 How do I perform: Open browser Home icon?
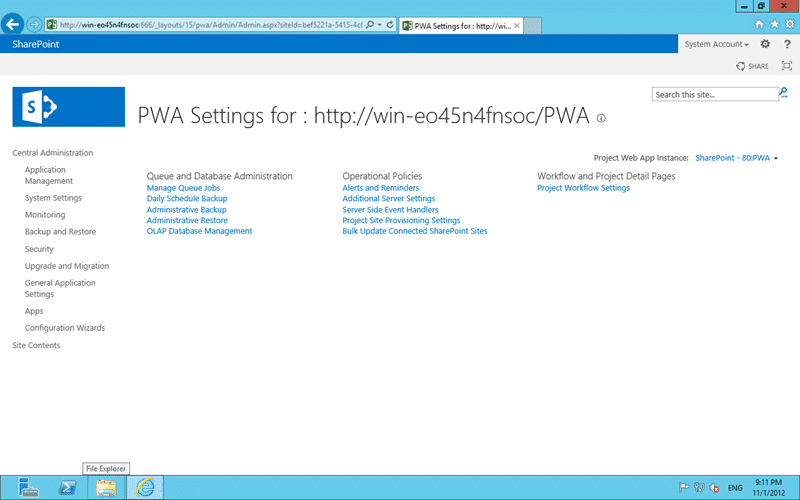coord(759,24)
